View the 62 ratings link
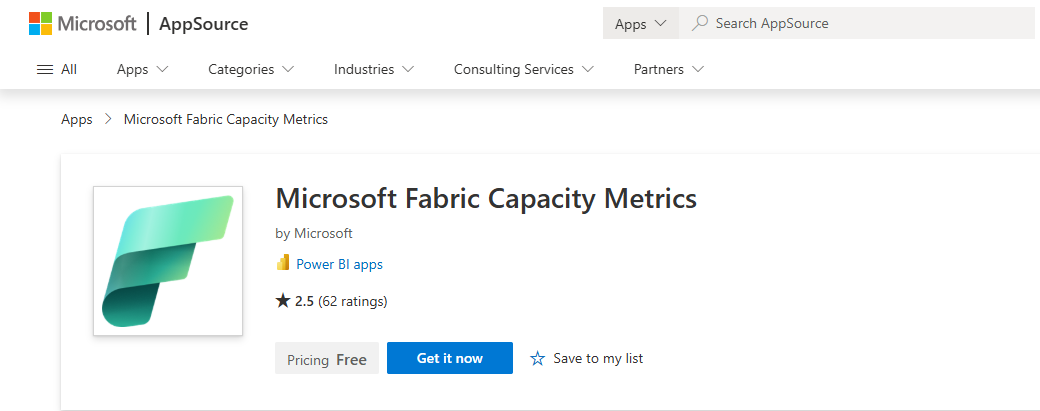Screen dimensions: 1040x411 (x=353, y=301)
